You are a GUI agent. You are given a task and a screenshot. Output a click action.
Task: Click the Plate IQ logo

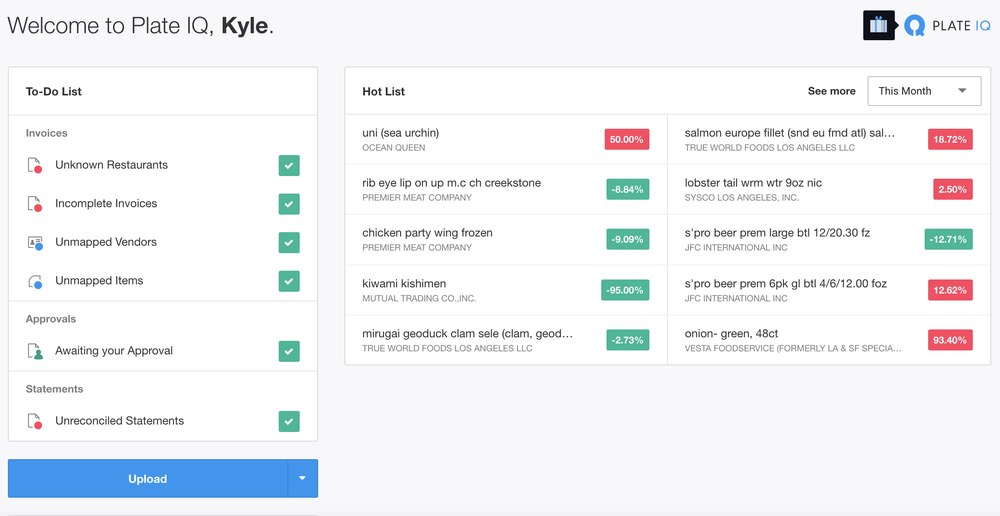(x=946, y=25)
